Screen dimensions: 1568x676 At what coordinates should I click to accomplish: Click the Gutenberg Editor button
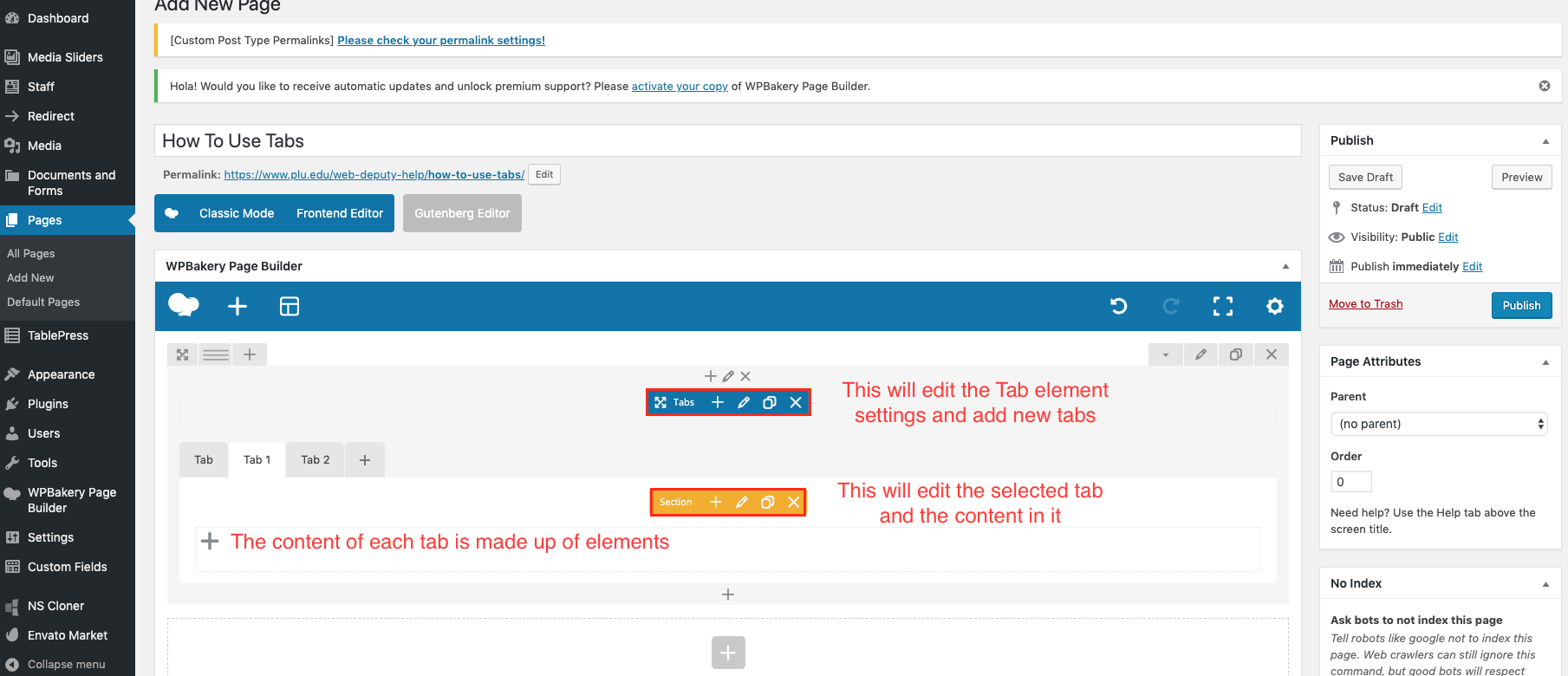(462, 213)
